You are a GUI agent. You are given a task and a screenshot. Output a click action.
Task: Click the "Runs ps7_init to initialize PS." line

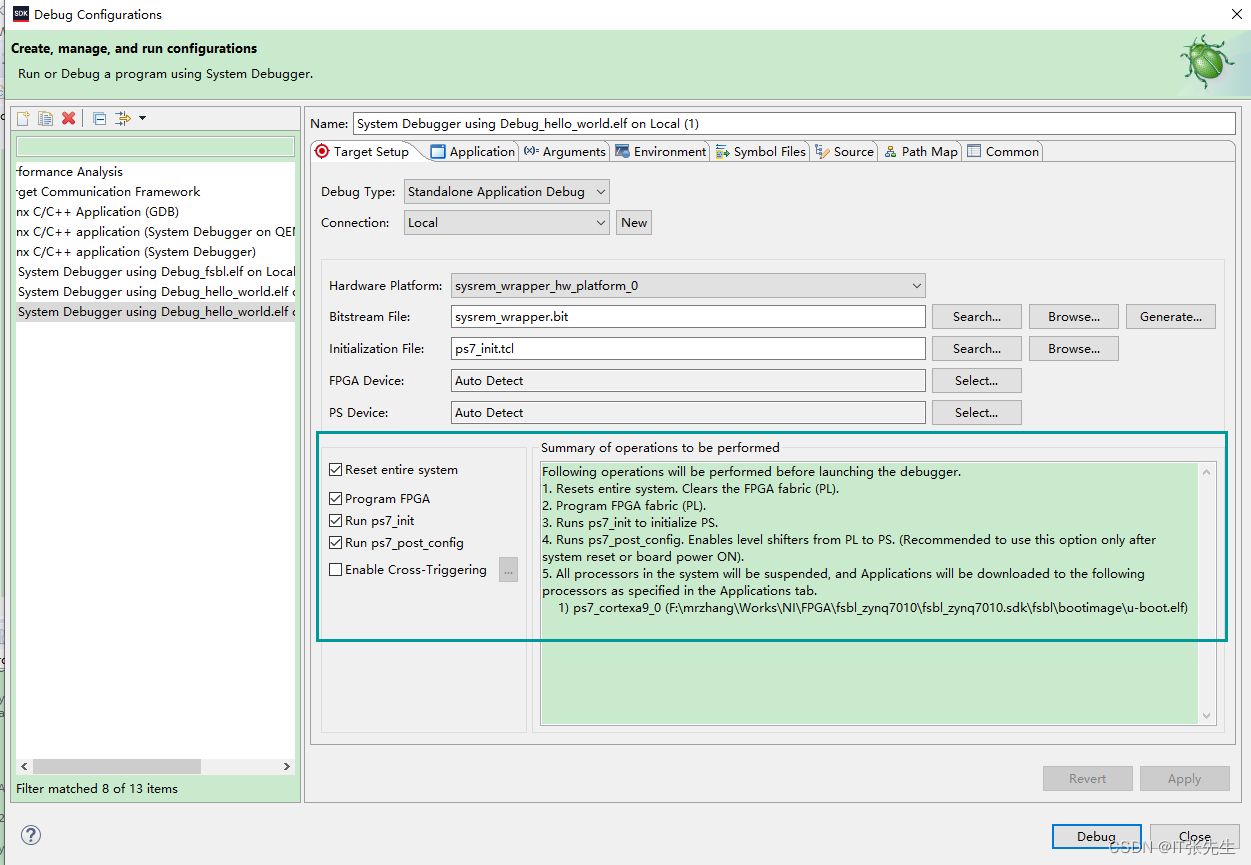point(630,523)
